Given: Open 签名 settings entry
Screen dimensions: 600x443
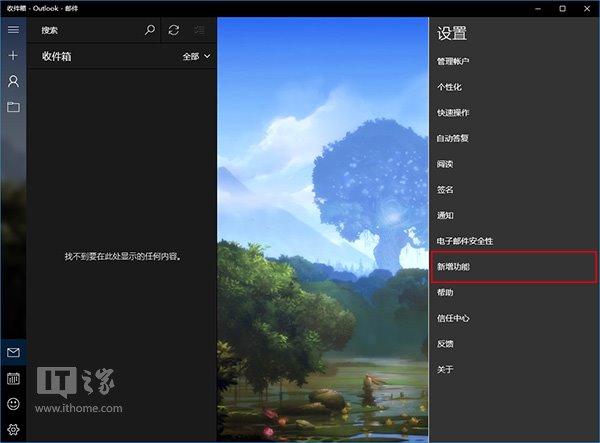Looking at the screenshot, I should [x=445, y=189].
